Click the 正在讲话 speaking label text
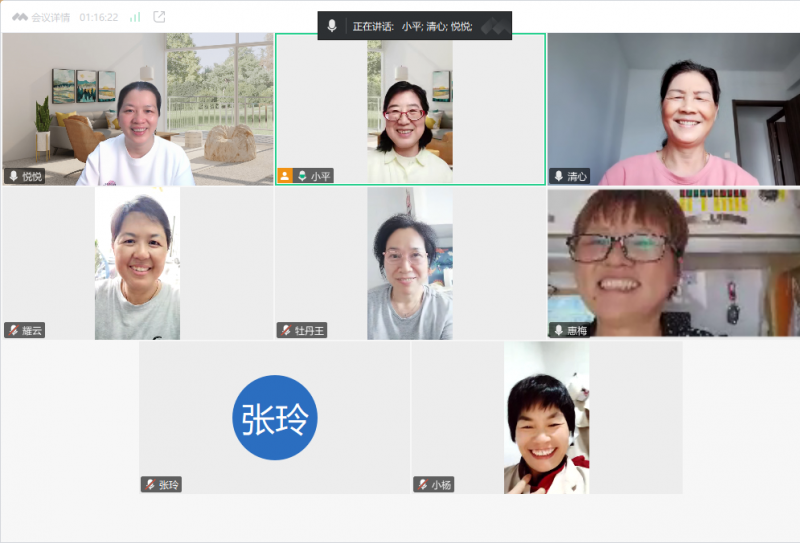This screenshot has width=800, height=543. tap(372, 26)
